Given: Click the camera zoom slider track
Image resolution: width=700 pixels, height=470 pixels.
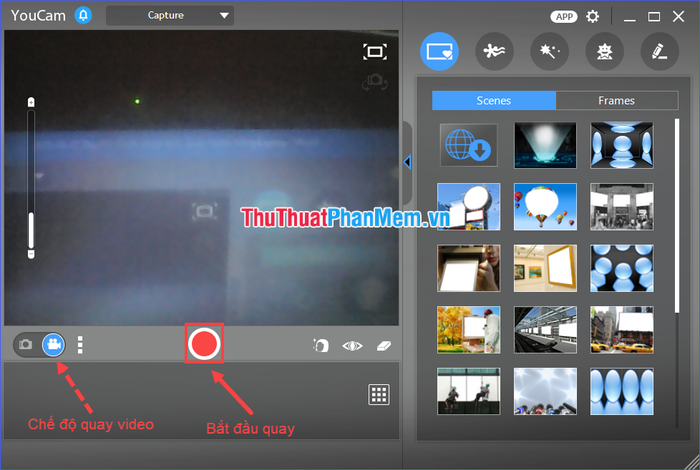Looking at the screenshot, I should click(31, 179).
